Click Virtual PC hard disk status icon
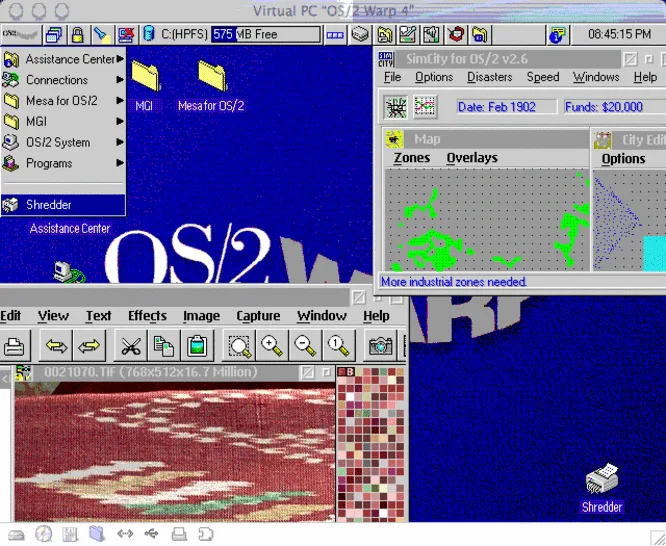This screenshot has height=546, width=666. [16, 534]
